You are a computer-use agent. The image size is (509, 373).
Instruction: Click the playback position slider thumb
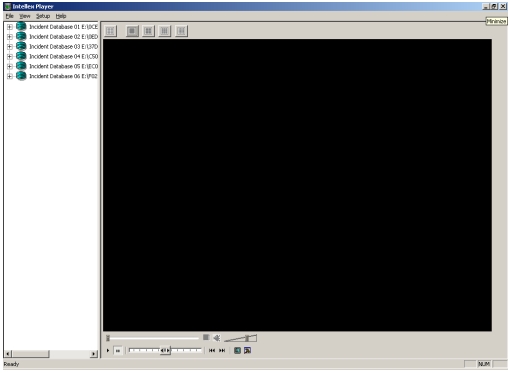[108, 338]
